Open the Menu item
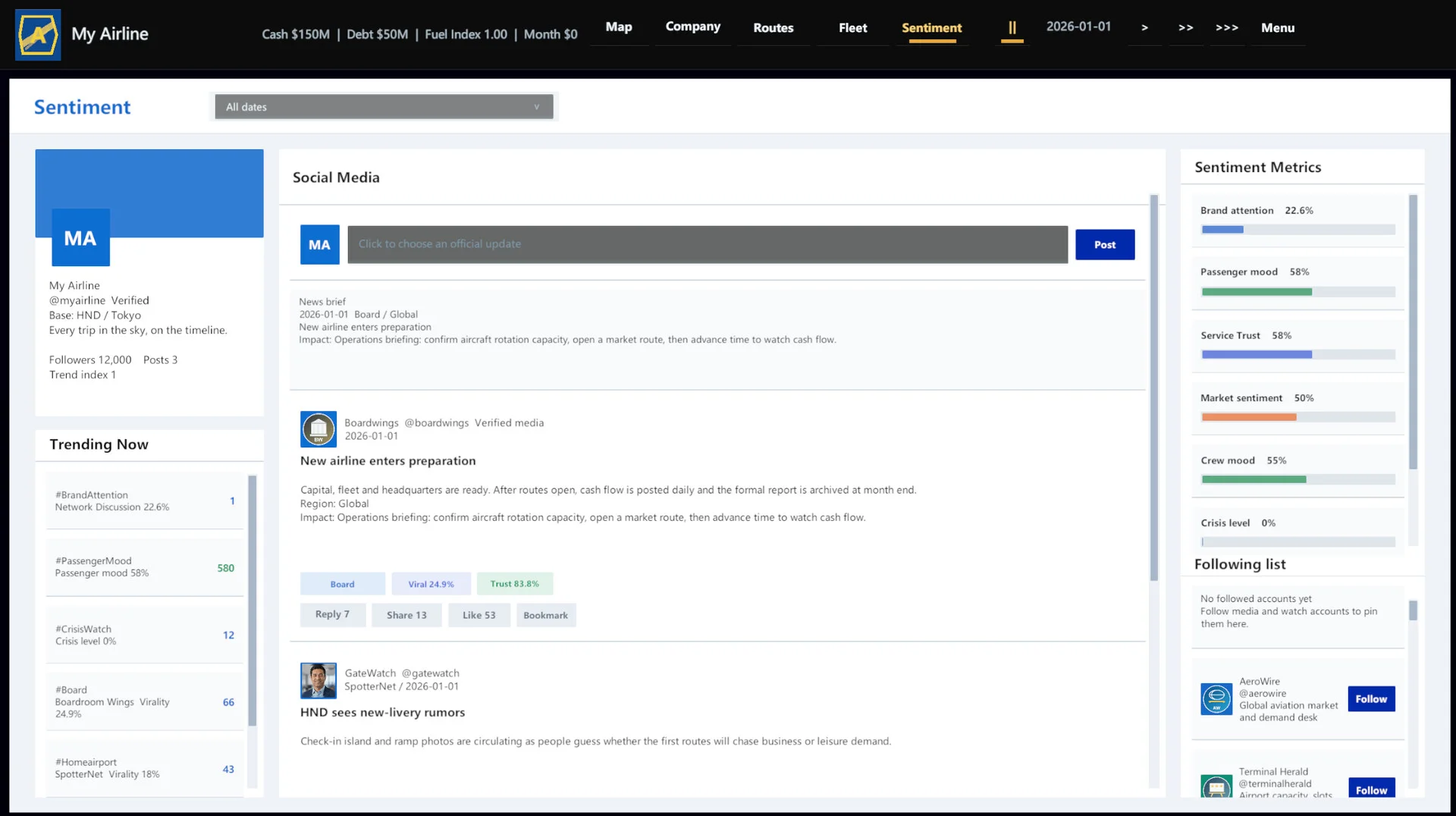 point(1278,28)
